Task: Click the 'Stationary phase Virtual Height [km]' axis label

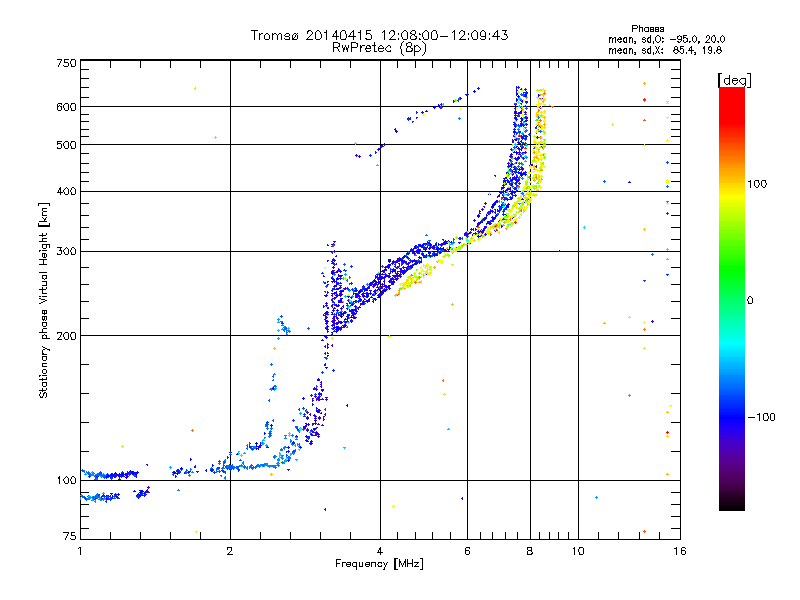Action: point(43,300)
